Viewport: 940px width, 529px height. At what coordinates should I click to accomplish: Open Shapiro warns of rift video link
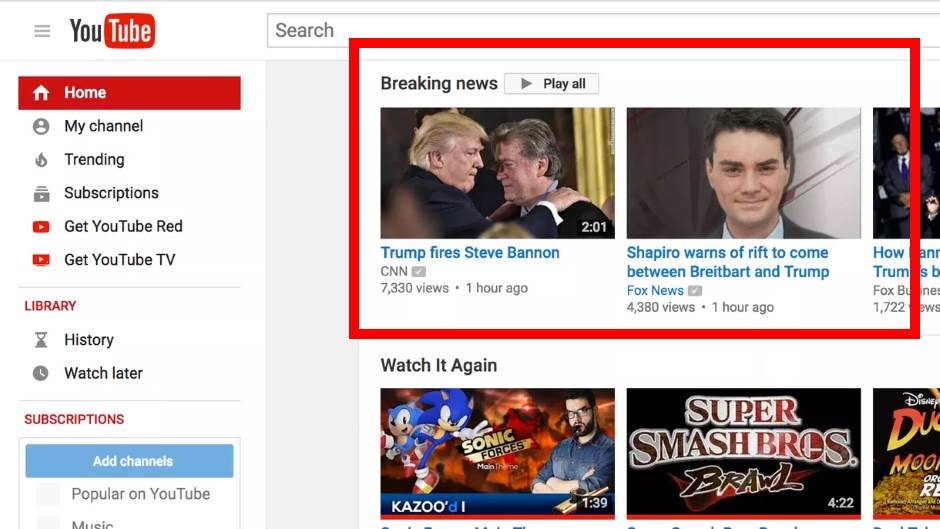(727, 262)
